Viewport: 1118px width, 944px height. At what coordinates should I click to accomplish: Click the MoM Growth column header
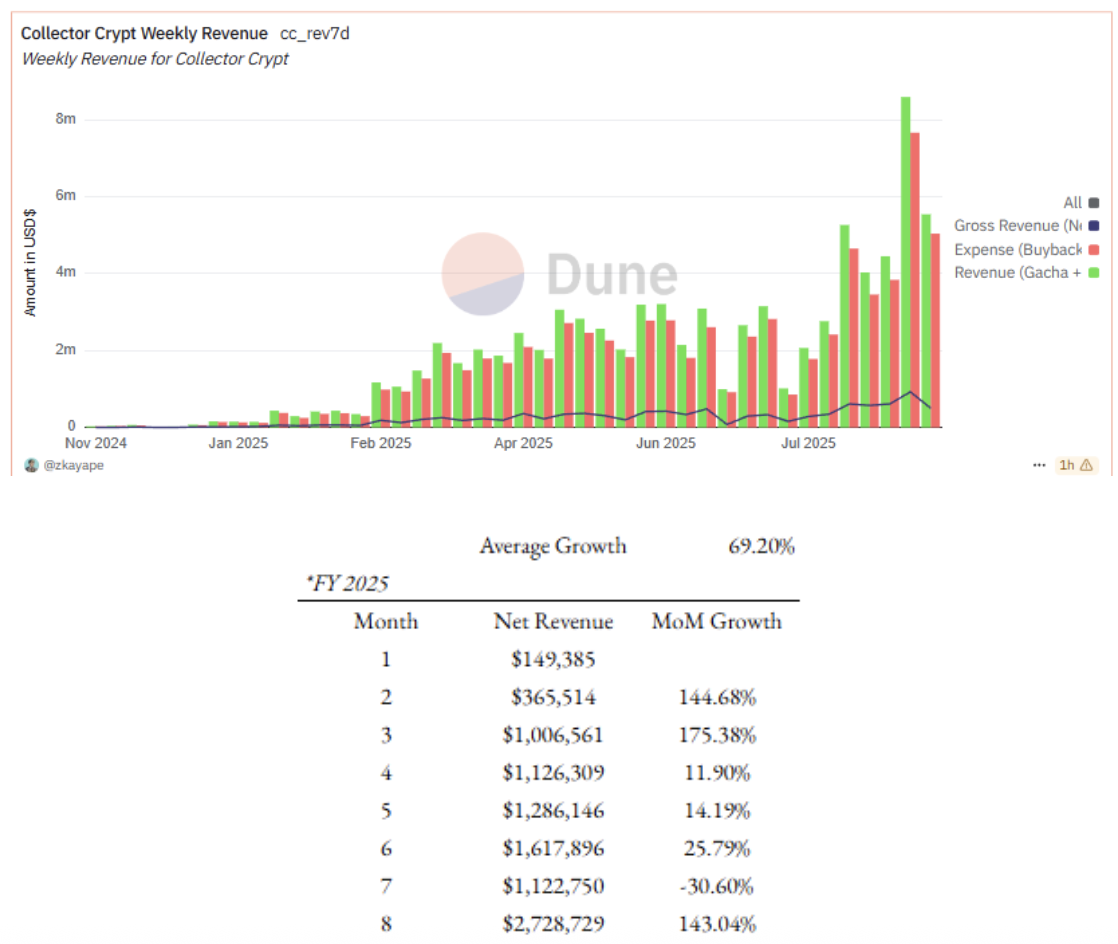coord(717,621)
